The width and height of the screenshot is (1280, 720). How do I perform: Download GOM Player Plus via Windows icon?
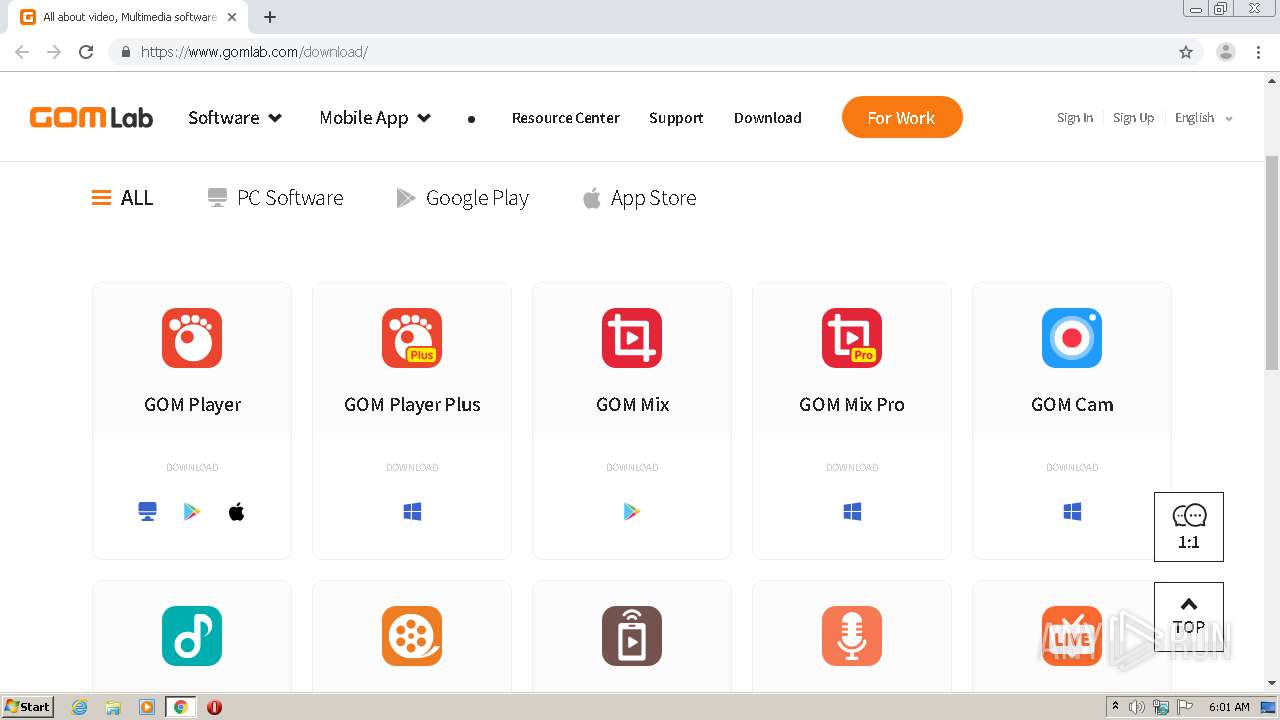[412, 512]
